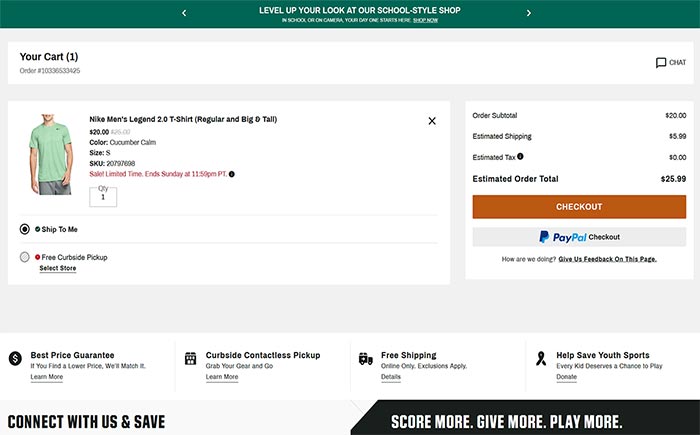Open Learn More under Best Price Guarantee

tap(46, 376)
